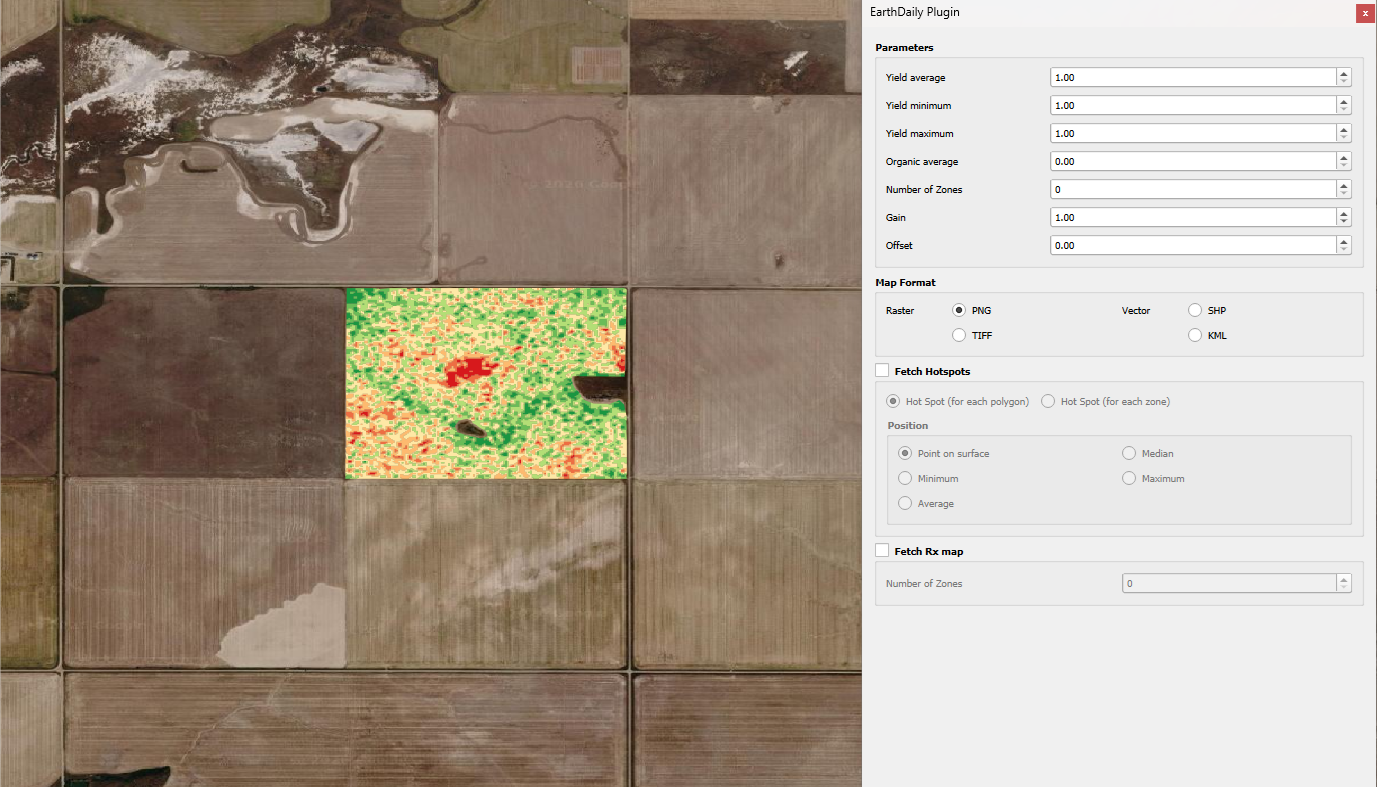
Task: Increase the Gain value via spinner
Action: pyautogui.click(x=1344, y=213)
